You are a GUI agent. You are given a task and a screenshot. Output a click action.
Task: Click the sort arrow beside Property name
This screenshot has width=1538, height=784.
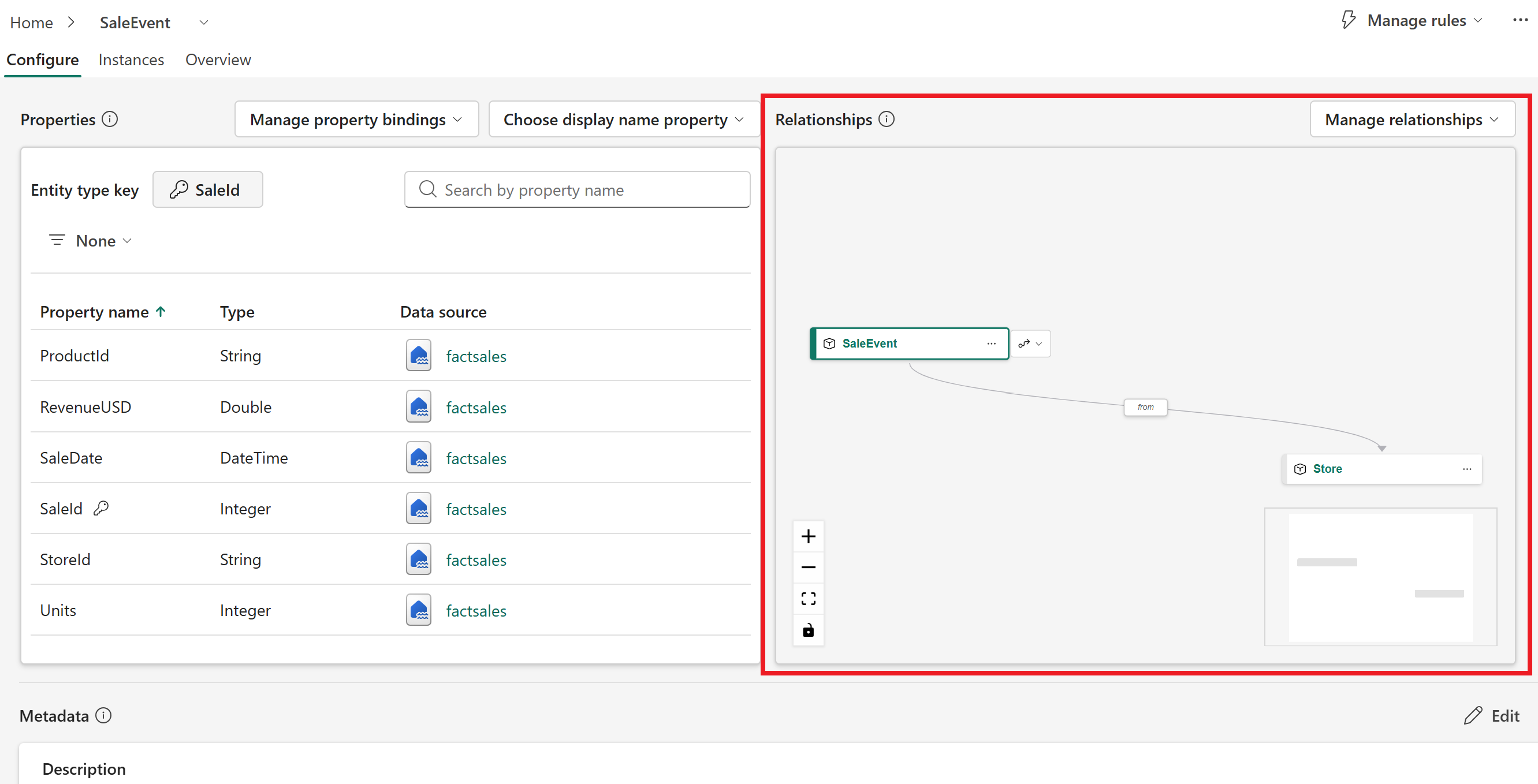161,311
